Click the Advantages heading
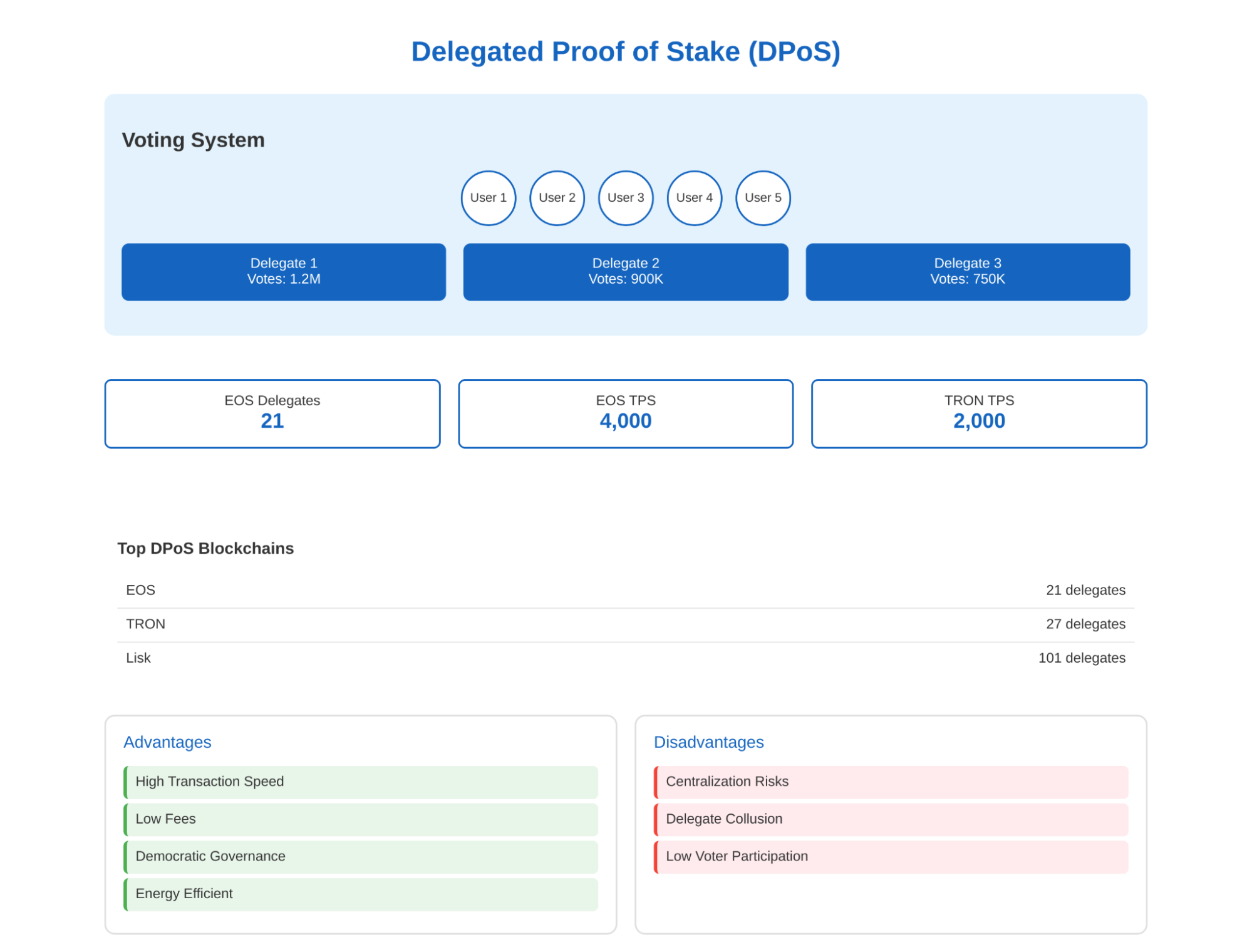Viewport: 1252px width, 952px height. click(167, 742)
